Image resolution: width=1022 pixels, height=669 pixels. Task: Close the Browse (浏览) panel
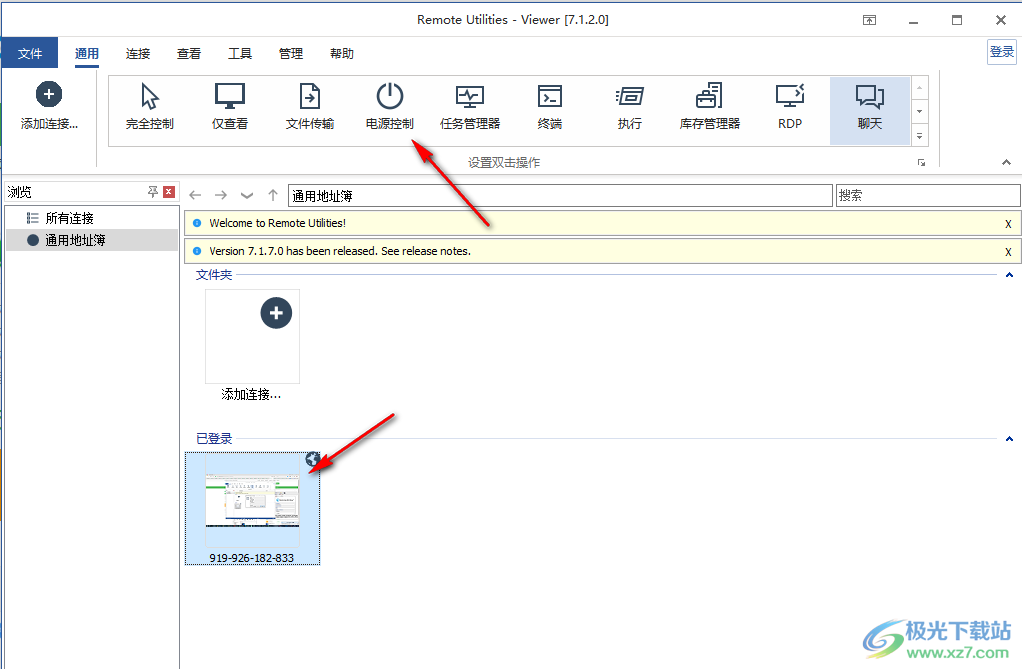tap(169, 192)
